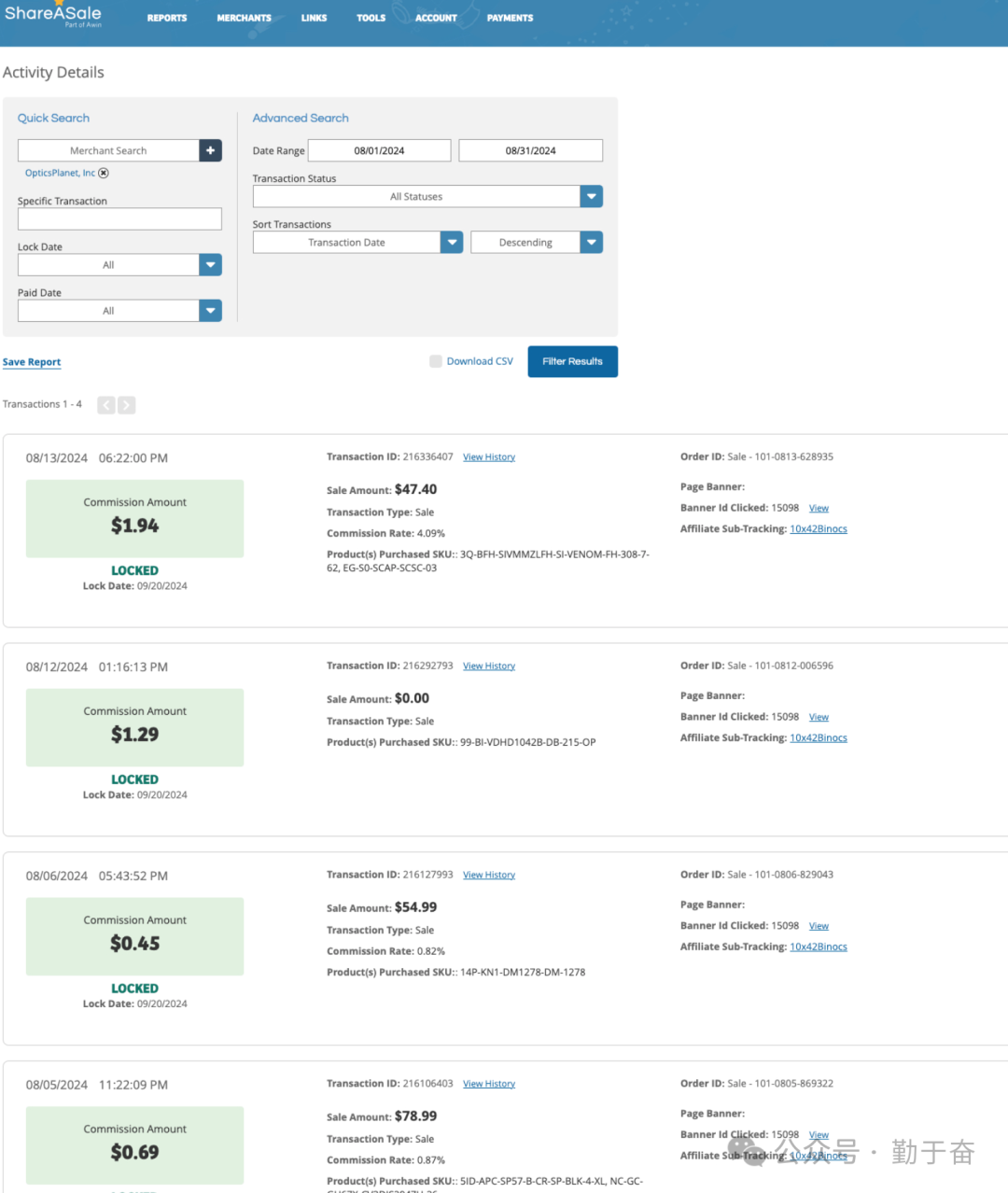Enable the Download CSV checkbox
1008x1193 pixels.
[x=436, y=361]
